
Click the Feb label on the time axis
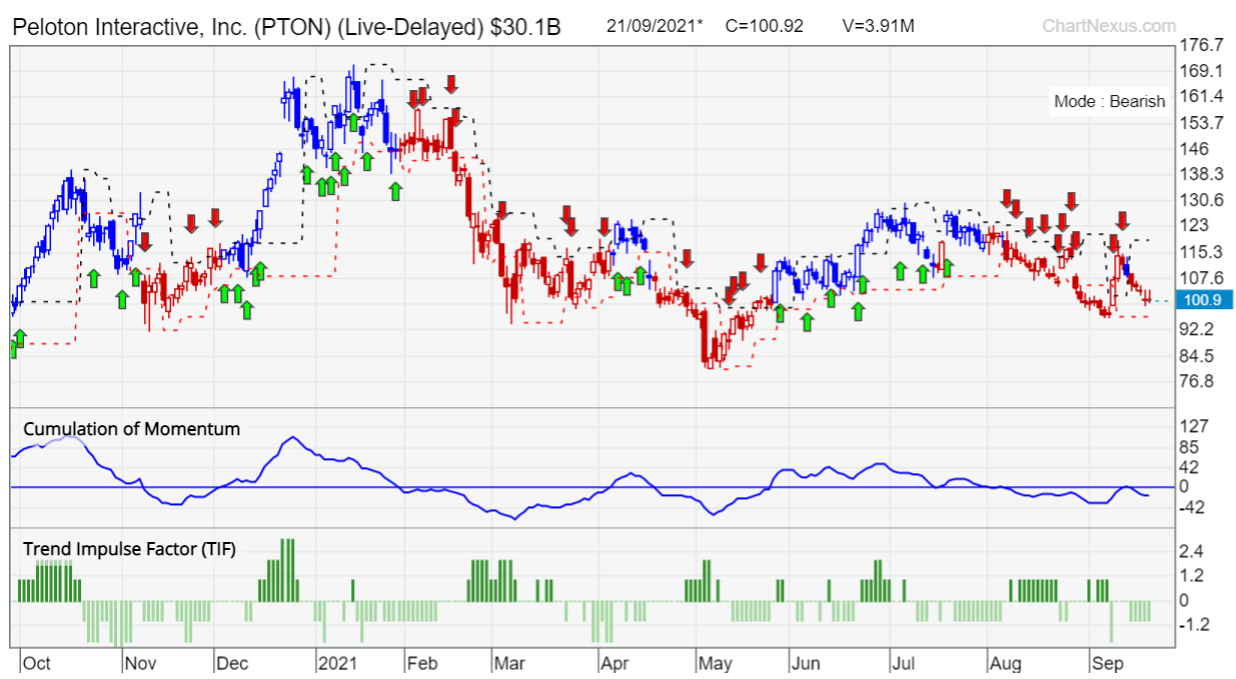[x=423, y=663]
